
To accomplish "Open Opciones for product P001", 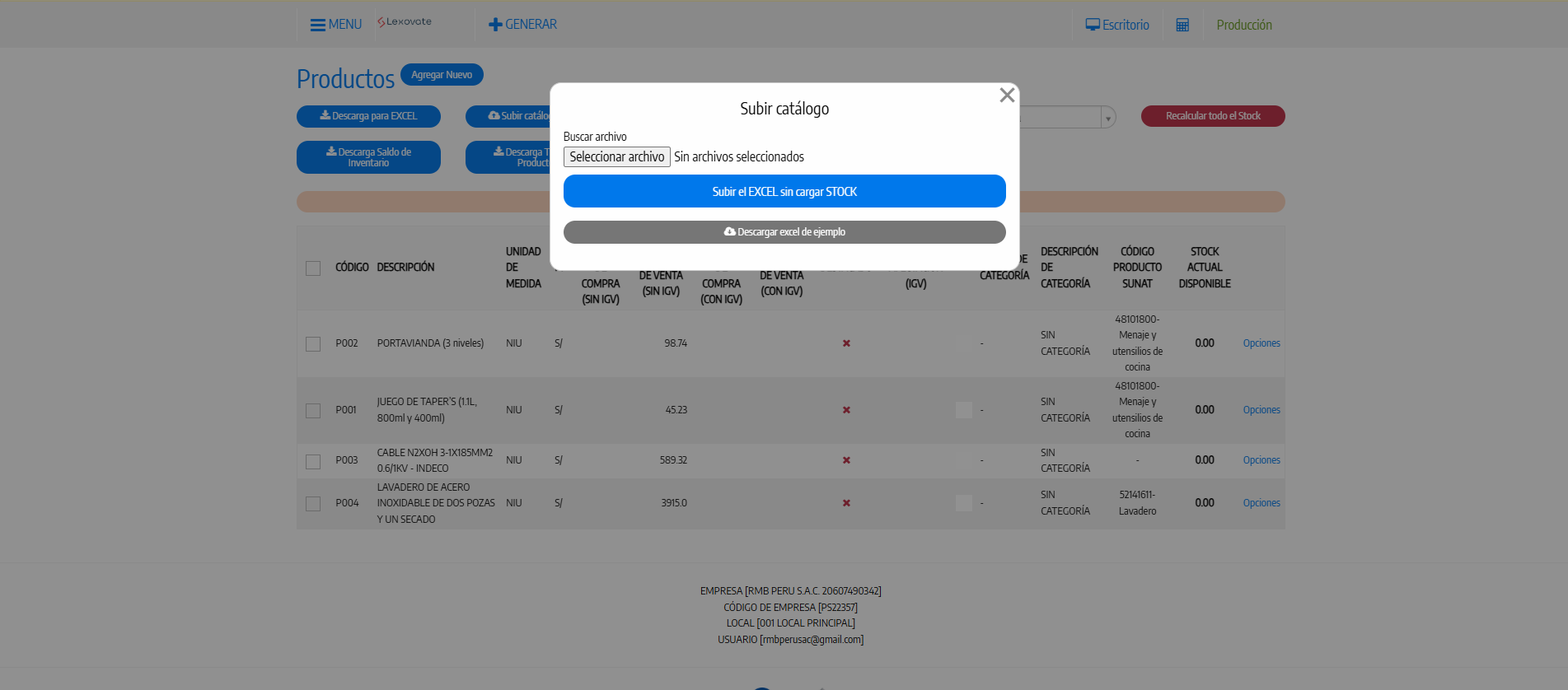I will [1261, 410].
